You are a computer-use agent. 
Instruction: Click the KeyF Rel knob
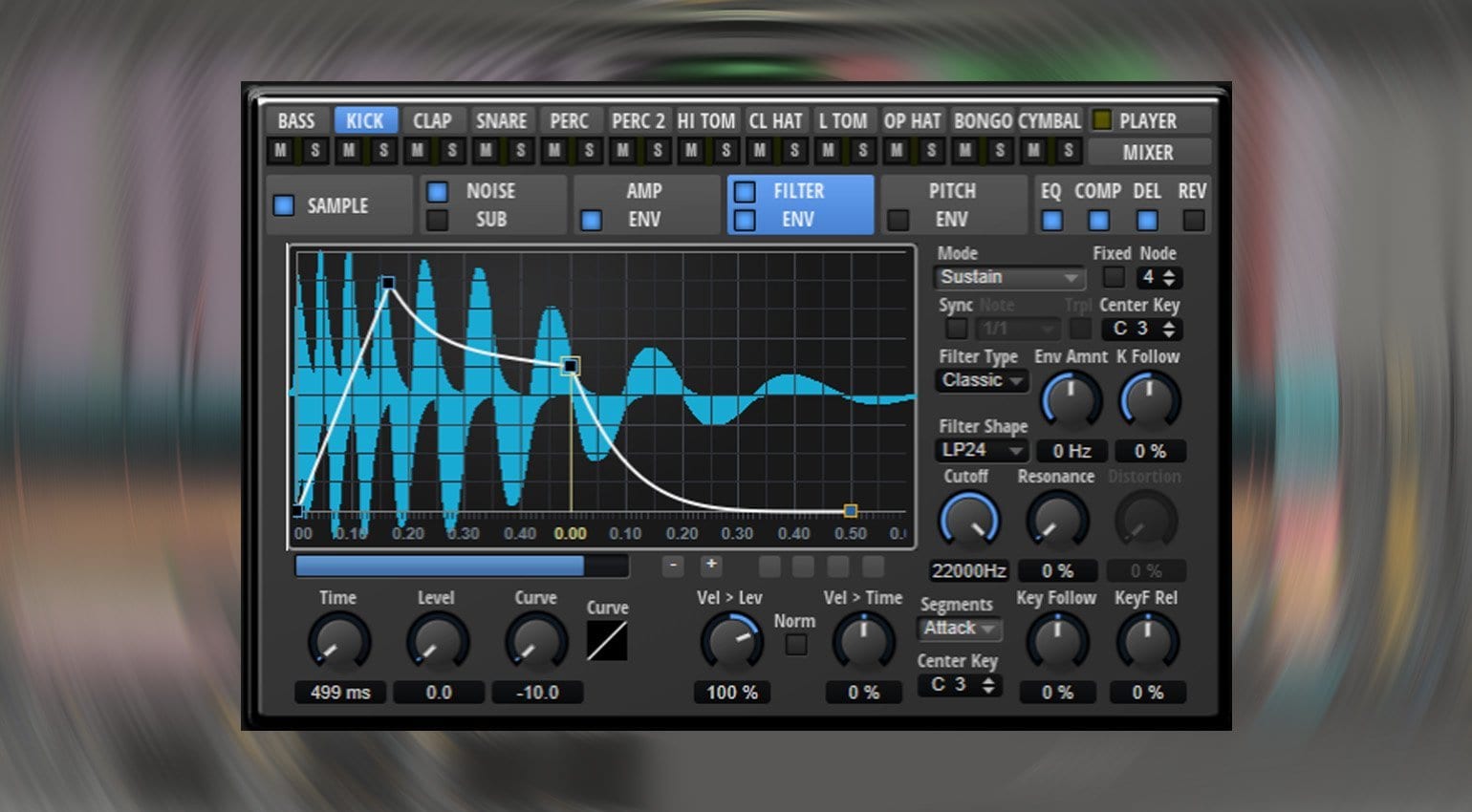1147,643
